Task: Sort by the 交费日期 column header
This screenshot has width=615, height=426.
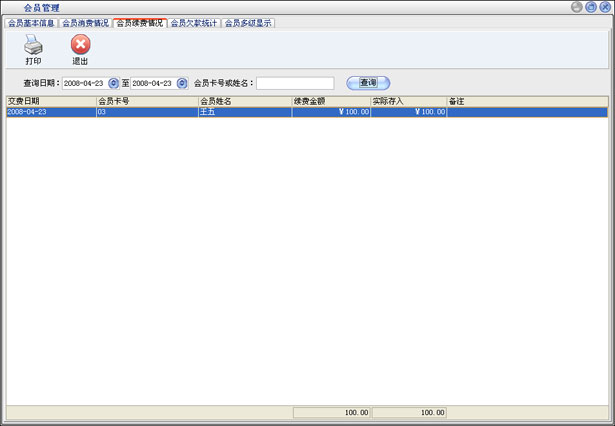Action: tap(50, 101)
